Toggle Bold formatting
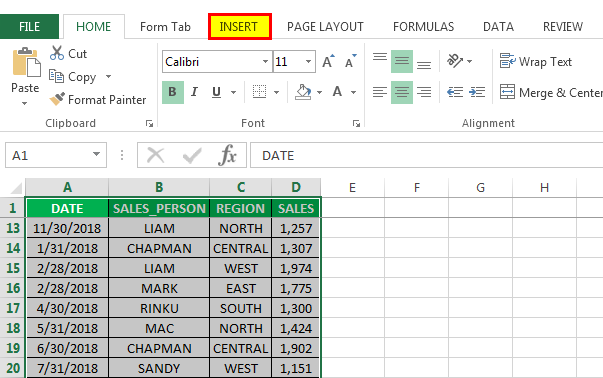This screenshot has width=603, height=378. [x=173, y=92]
